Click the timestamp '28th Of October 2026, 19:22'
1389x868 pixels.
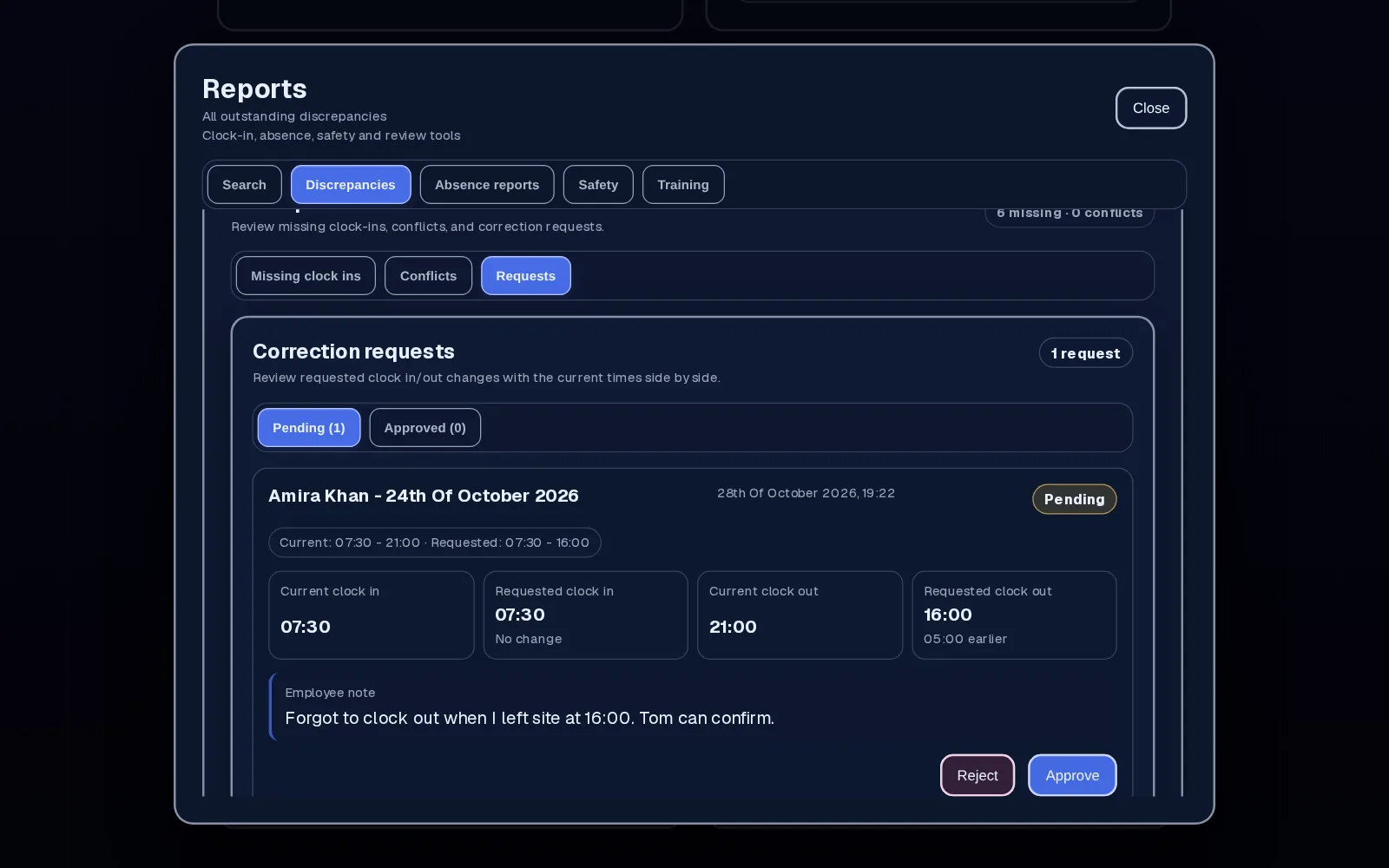point(806,493)
